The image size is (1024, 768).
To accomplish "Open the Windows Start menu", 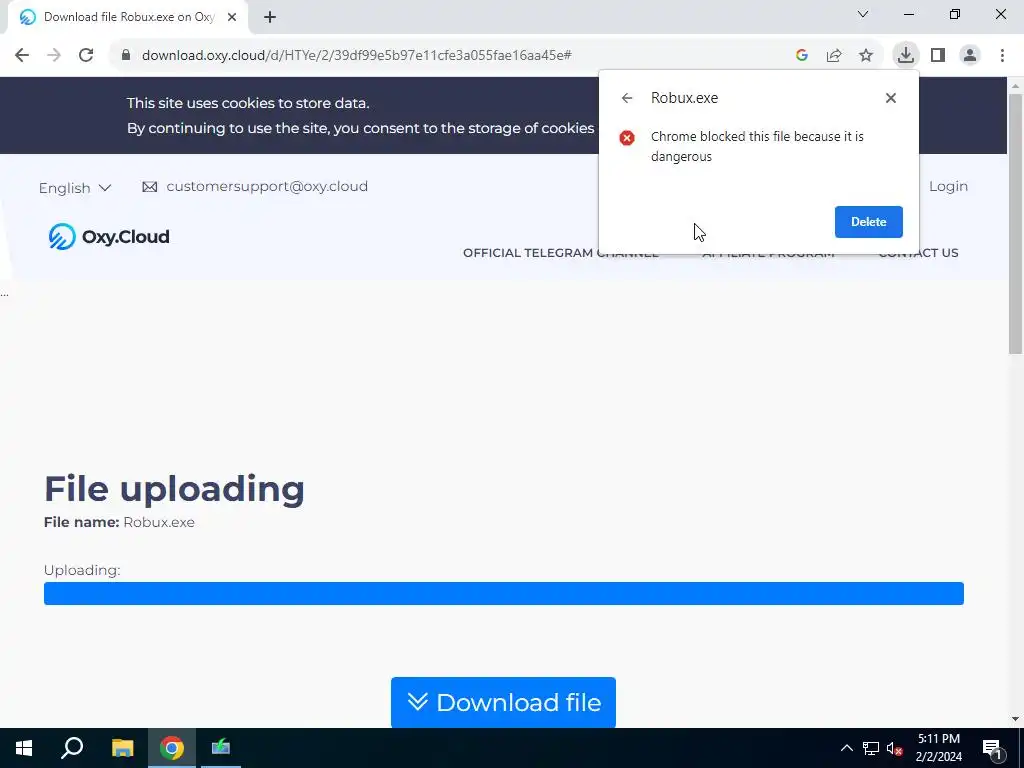I will click(x=24, y=748).
